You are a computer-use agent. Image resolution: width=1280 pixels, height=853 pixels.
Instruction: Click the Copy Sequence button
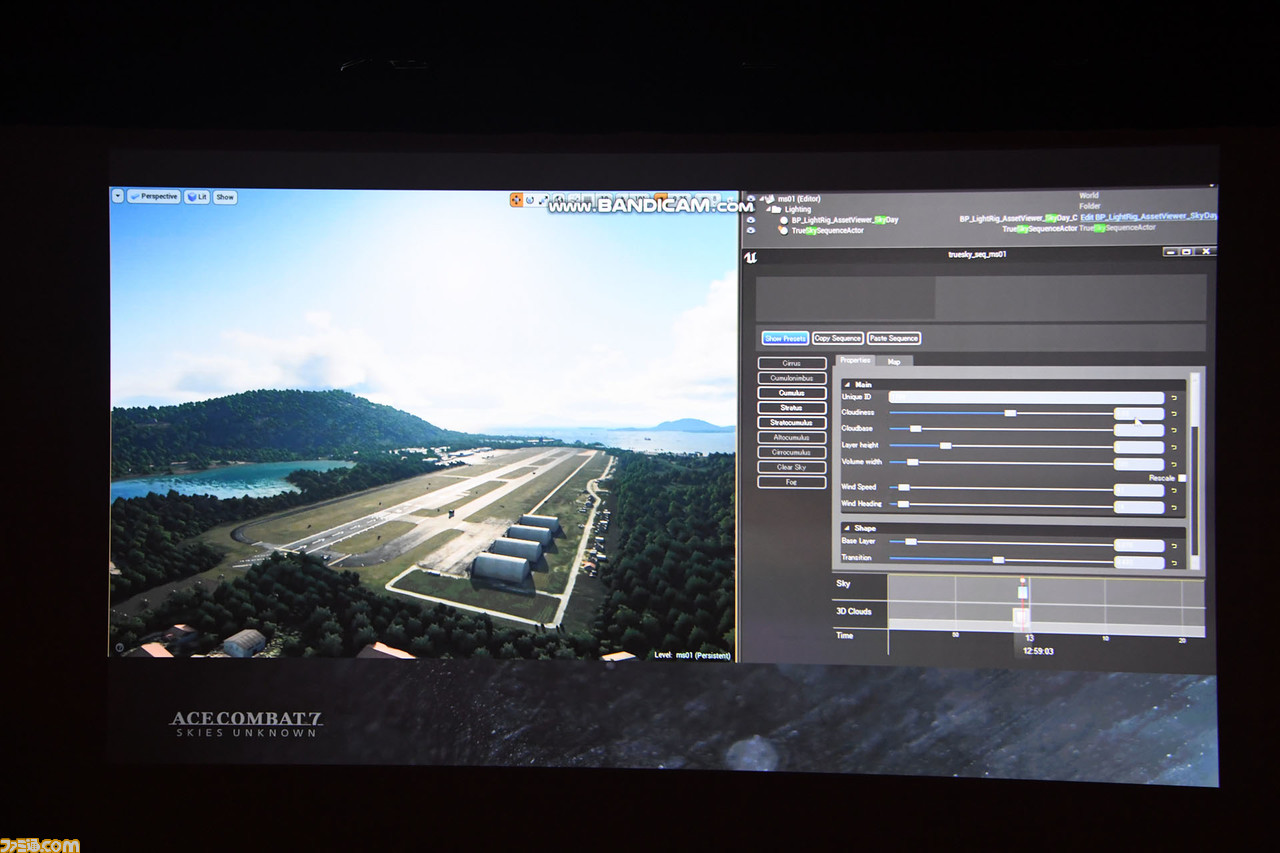point(837,338)
